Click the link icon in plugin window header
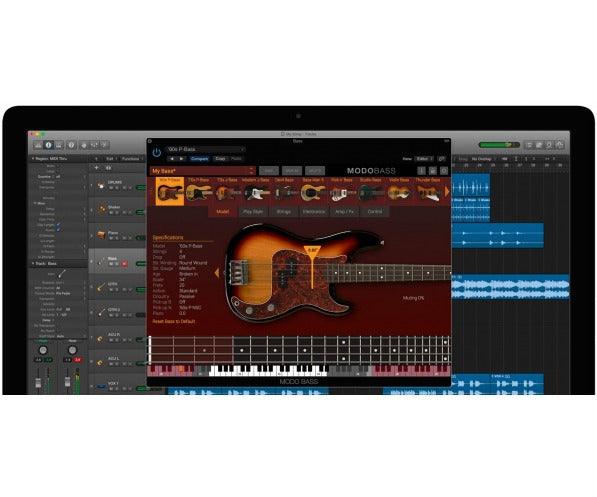 tap(442, 158)
